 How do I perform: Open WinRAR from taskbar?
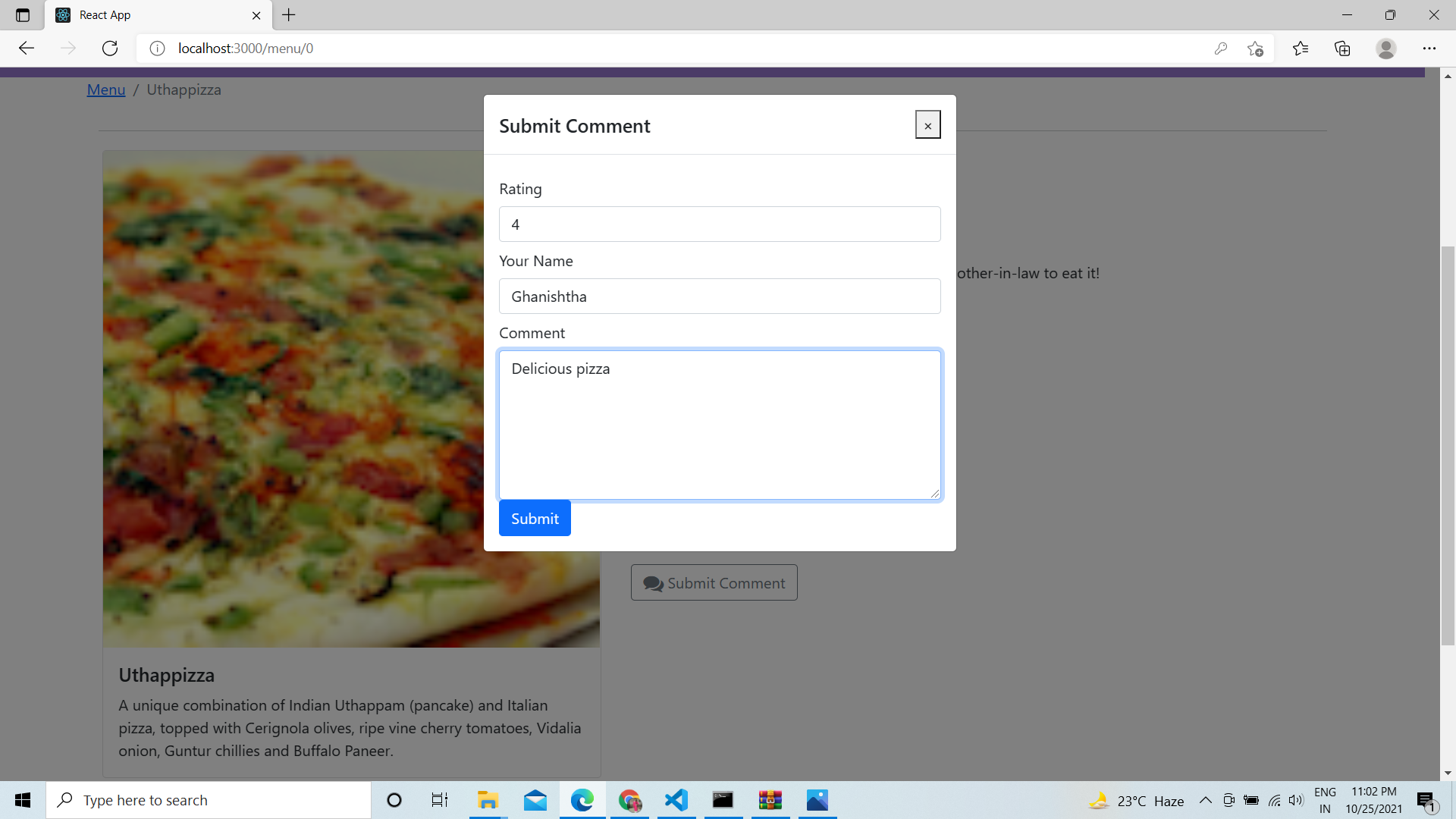[x=770, y=800]
